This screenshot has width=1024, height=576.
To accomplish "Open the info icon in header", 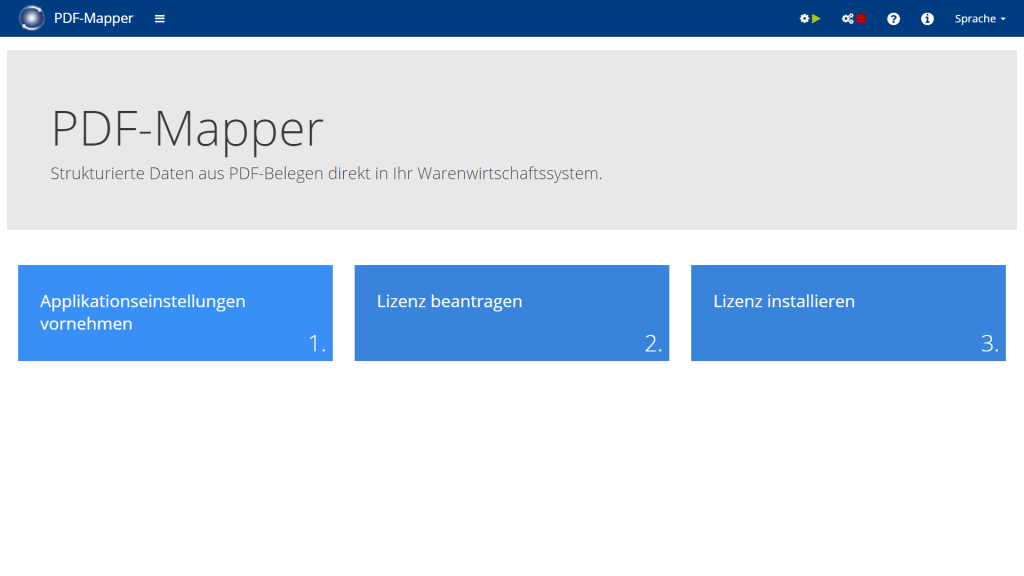I will point(927,19).
